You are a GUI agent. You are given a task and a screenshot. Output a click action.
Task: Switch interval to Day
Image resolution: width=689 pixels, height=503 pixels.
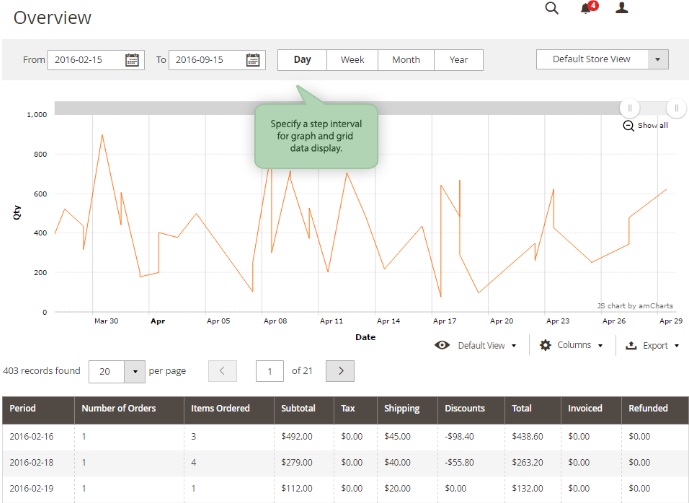[x=302, y=60]
